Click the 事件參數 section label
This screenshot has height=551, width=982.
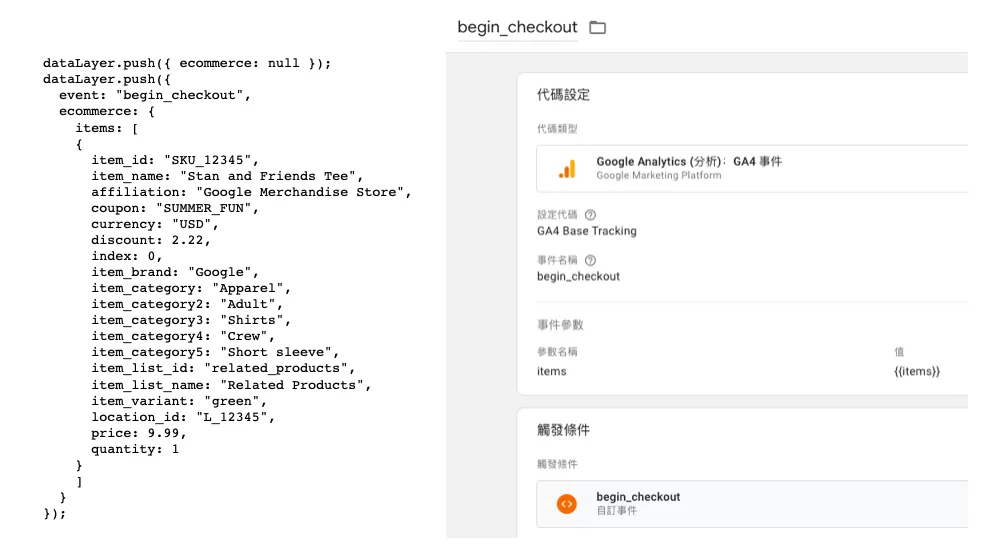561,325
